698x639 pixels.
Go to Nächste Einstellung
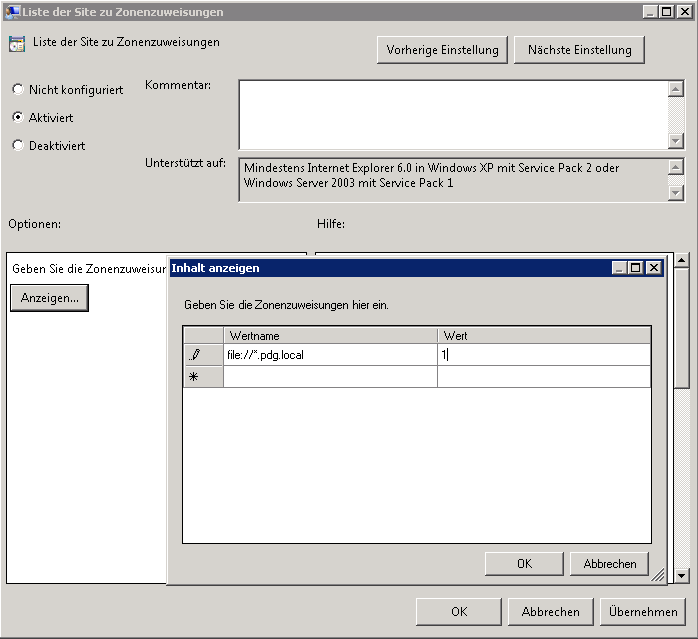point(579,50)
